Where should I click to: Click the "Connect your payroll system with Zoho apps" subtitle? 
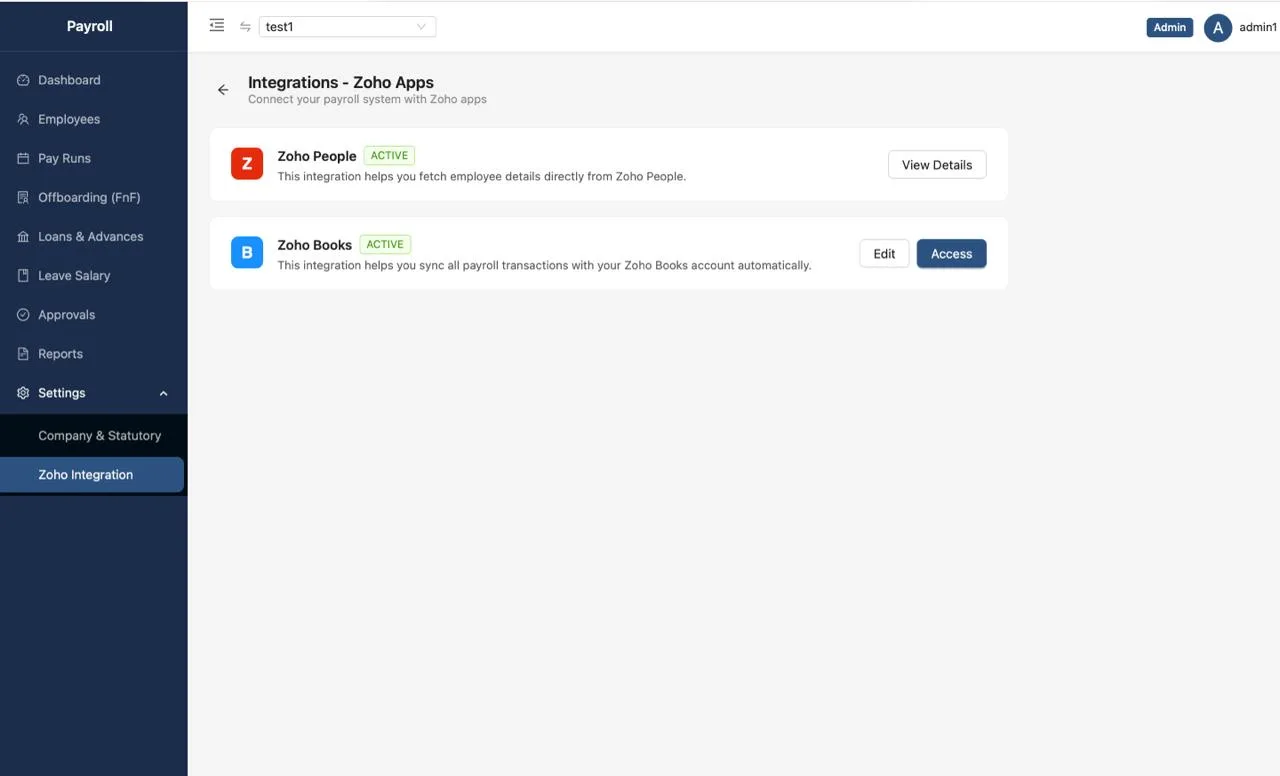[x=367, y=100]
